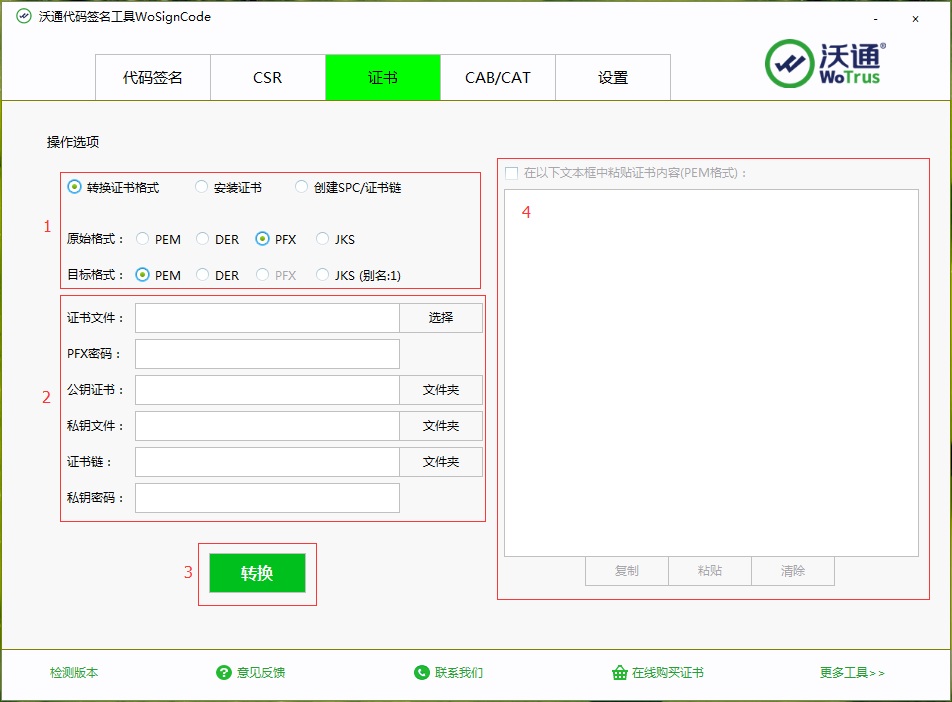Click the 检测版本 link
The width and height of the screenshot is (952, 702).
(x=74, y=673)
